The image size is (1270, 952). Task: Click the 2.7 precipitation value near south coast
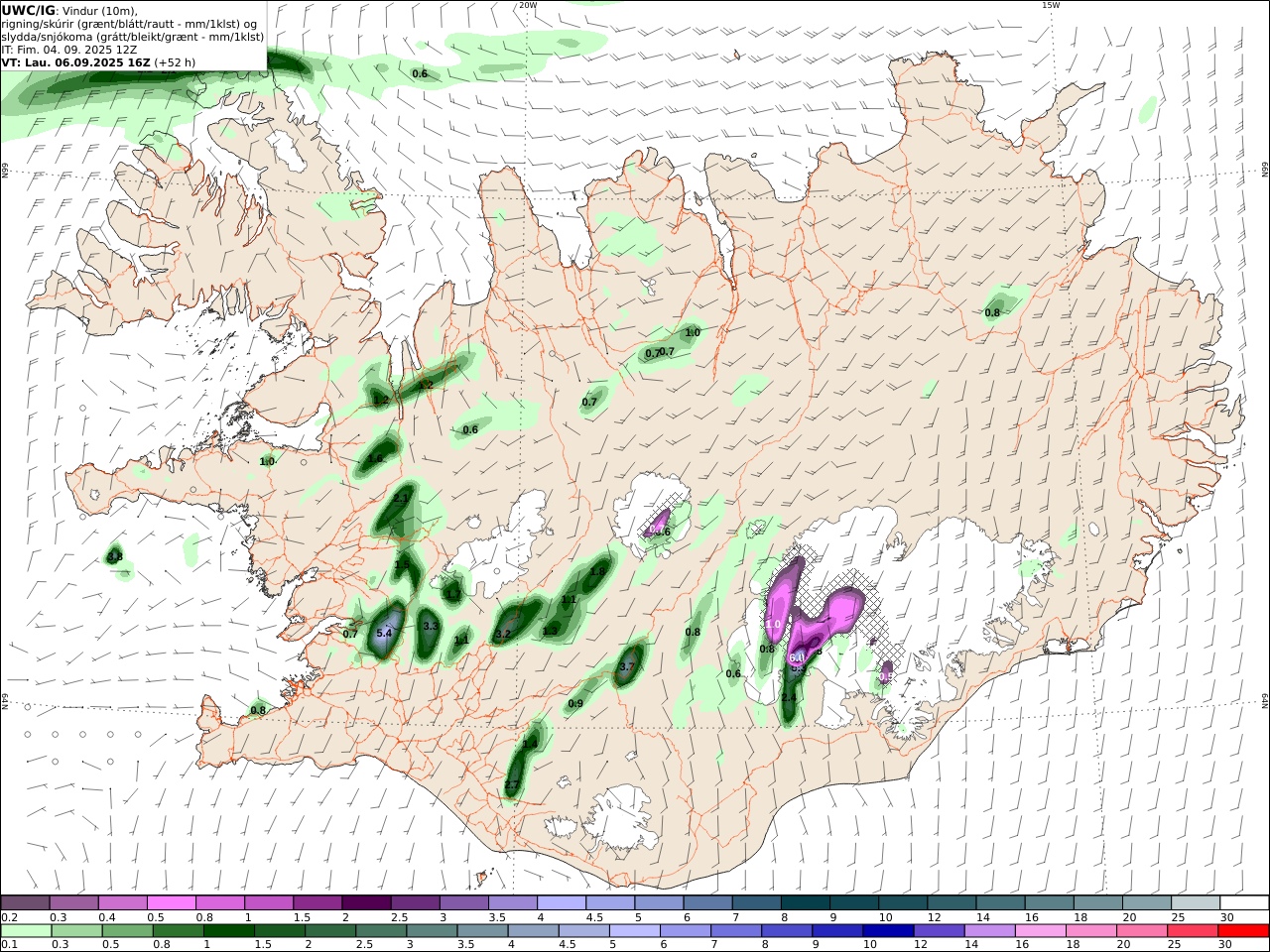511,784
